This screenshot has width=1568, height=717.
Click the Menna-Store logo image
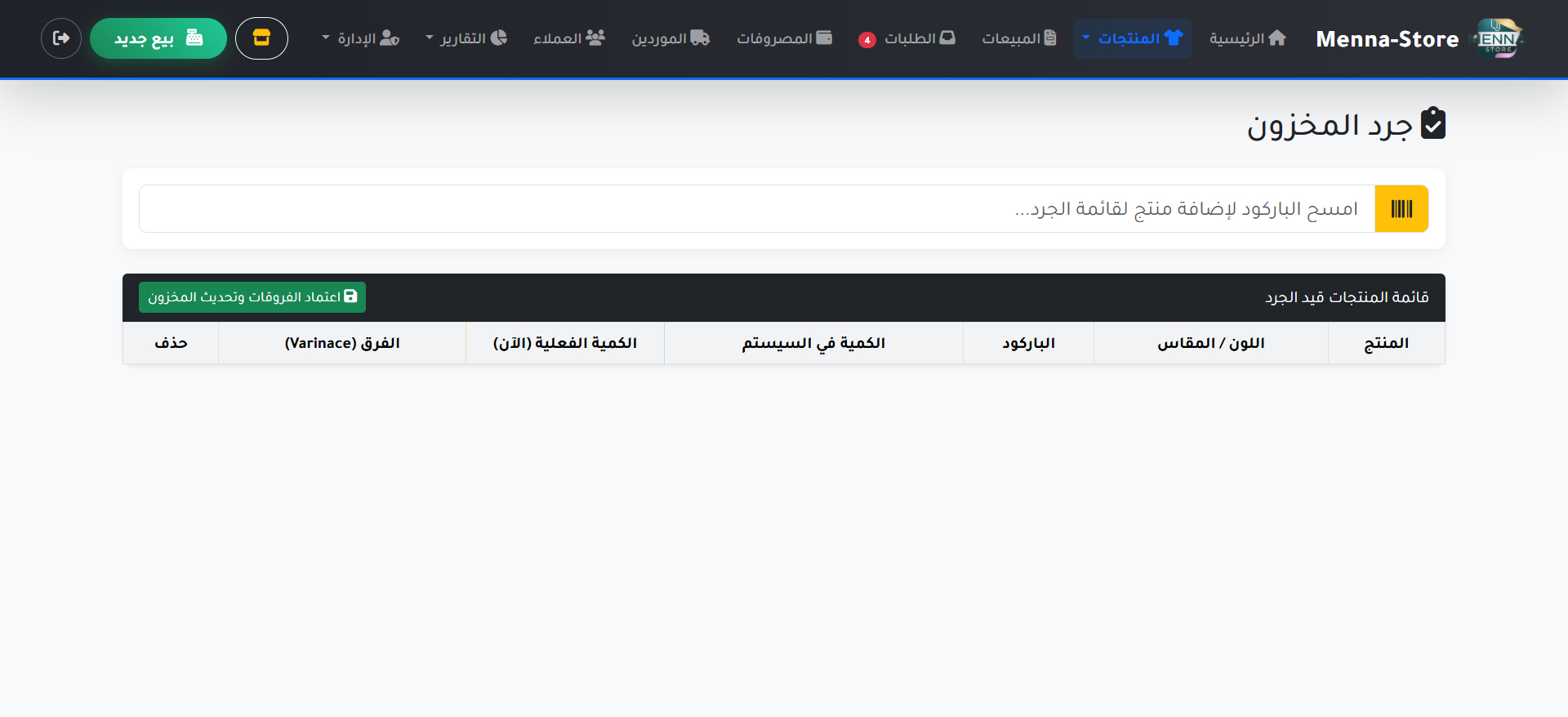(1498, 38)
